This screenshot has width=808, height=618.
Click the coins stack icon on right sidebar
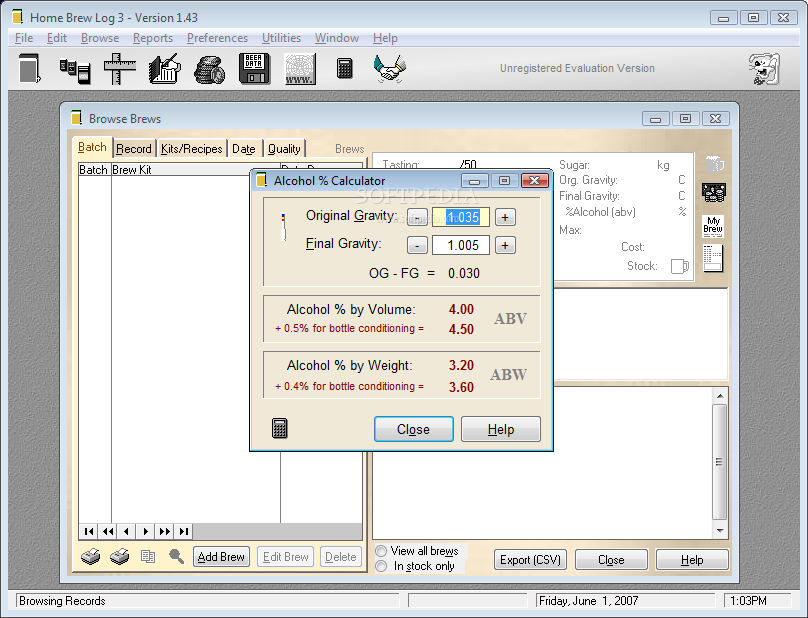click(714, 193)
